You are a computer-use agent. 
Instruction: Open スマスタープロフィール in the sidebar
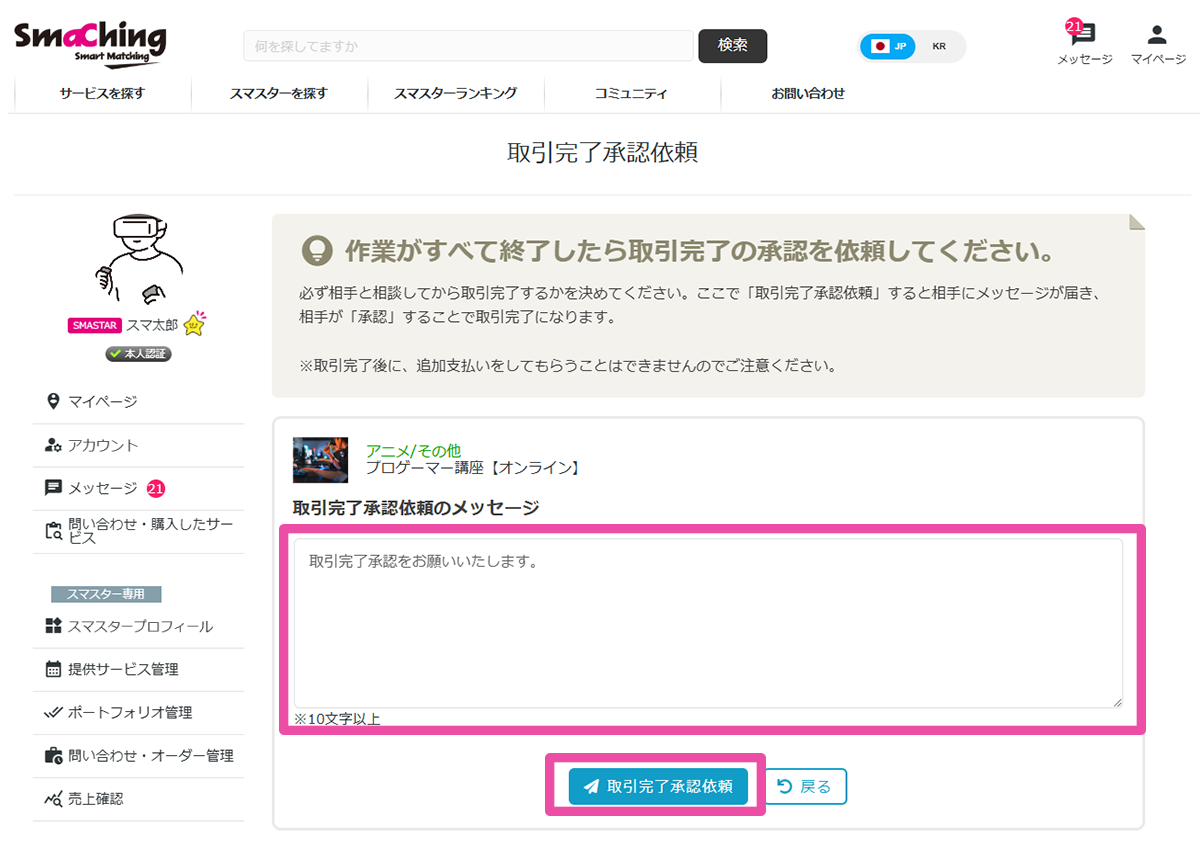click(x=140, y=626)
